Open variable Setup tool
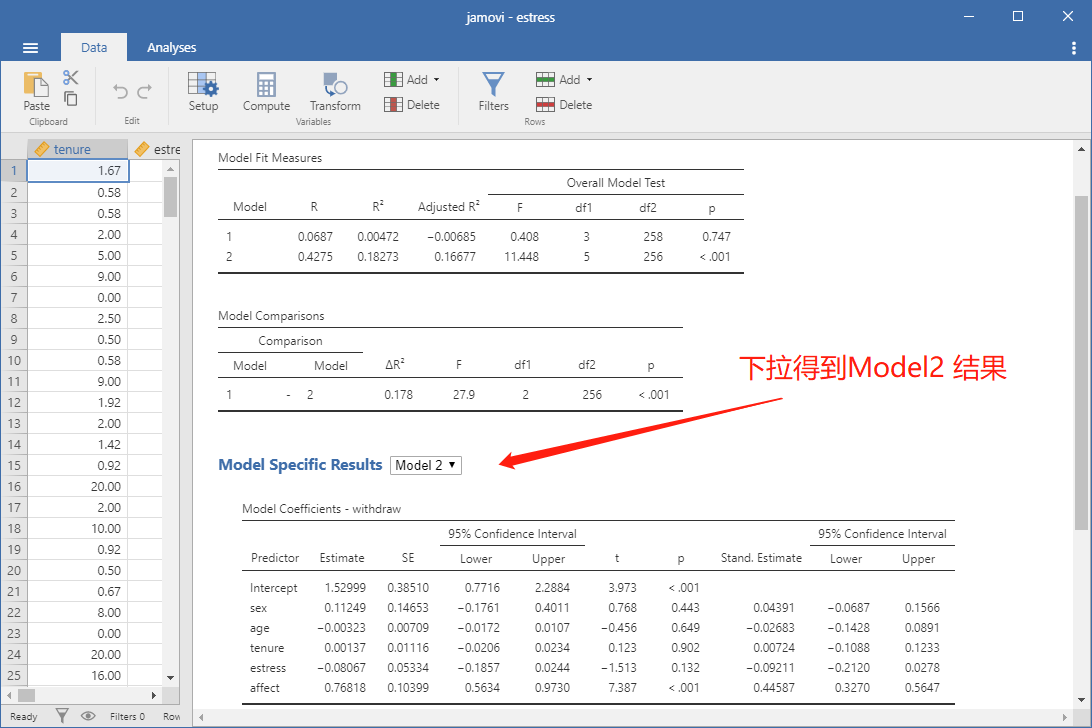The image size is (1092, 728). click(x=203, y=91)
